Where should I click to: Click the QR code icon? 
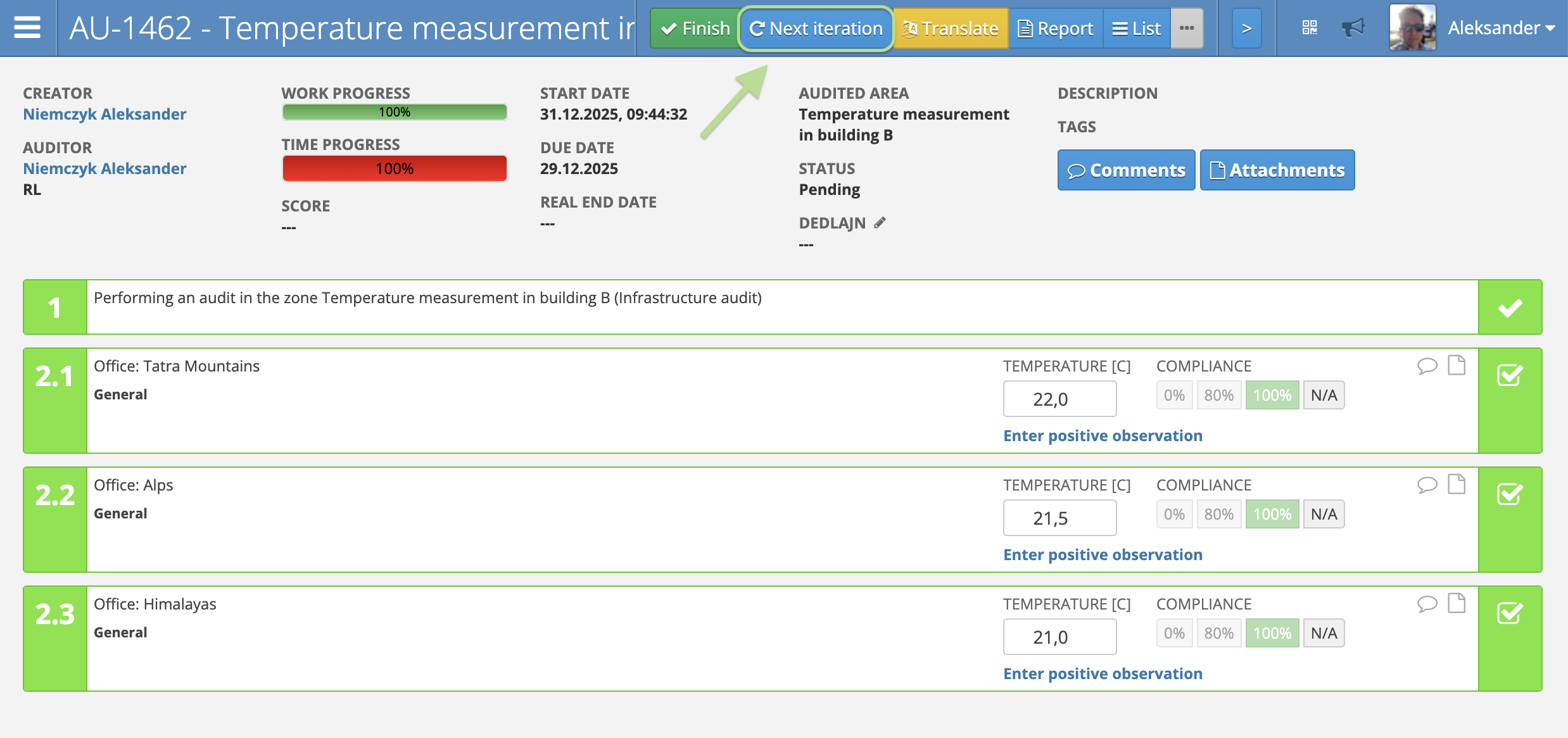(x=1310, y=28)
